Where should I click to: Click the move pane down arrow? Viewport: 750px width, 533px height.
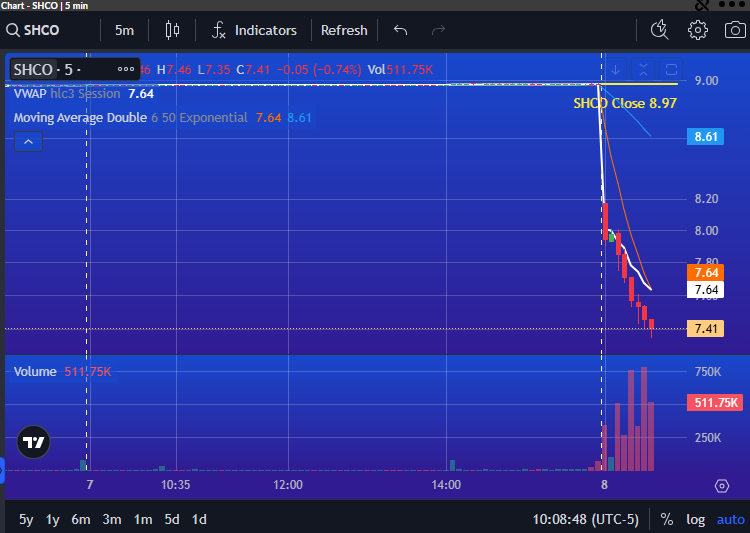[616, 70]
